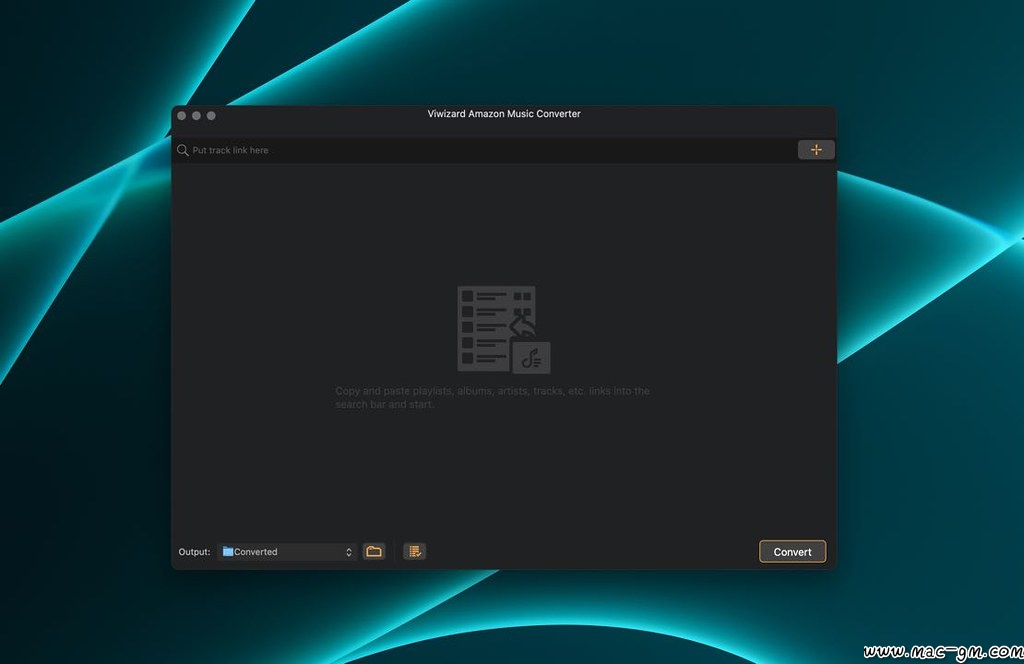Click the "Put track link here" search field
The width and height of the screenshot is (1024, 664).
click(x=485, y=150)
